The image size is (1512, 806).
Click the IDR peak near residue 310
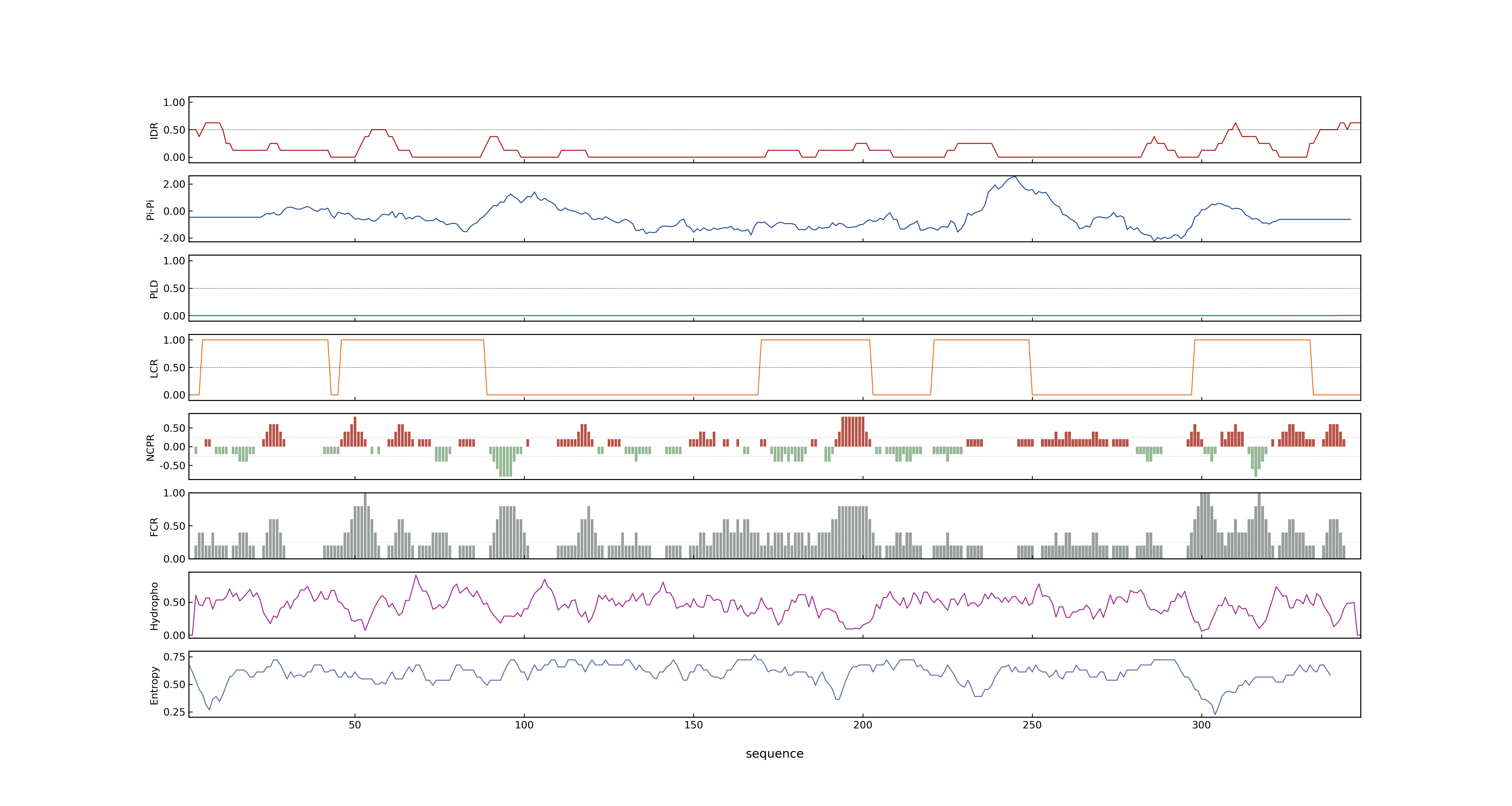(1235, 123)
